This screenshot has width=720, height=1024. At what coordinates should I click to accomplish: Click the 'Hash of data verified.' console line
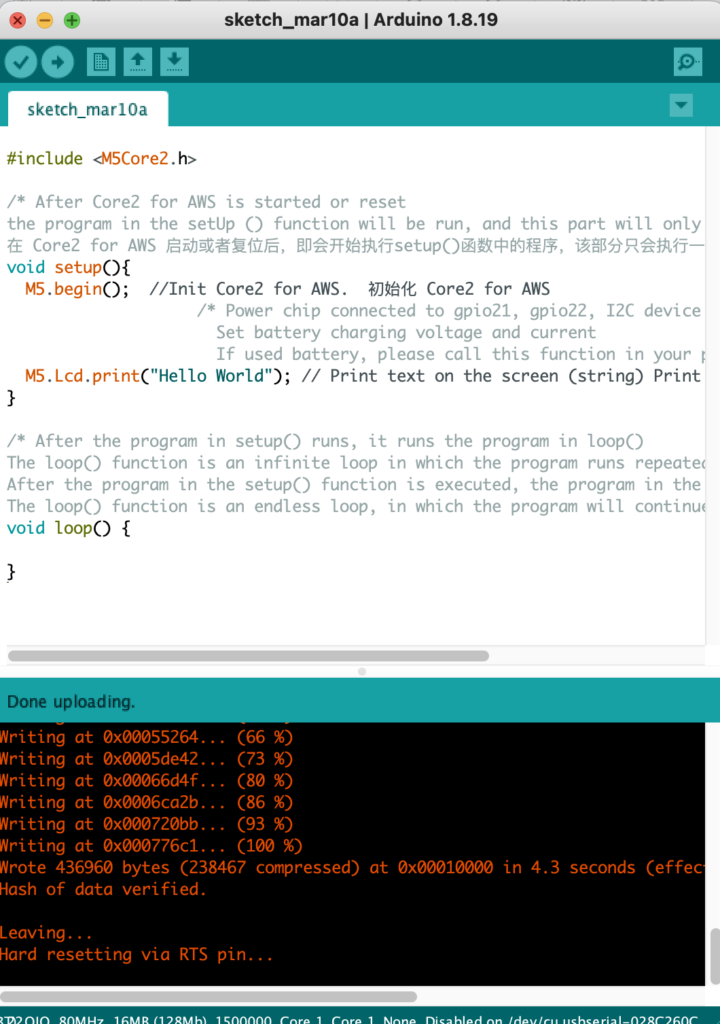(x=103, y=889)
